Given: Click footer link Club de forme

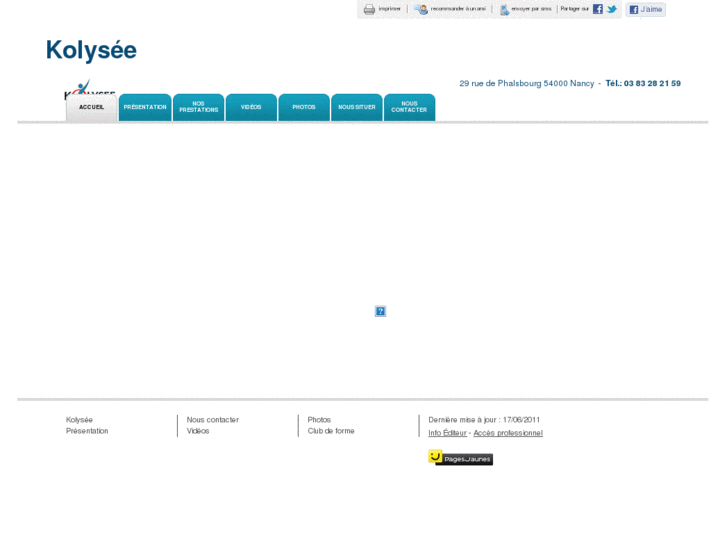Looking at the screenshot, I should tap(331, 431).
